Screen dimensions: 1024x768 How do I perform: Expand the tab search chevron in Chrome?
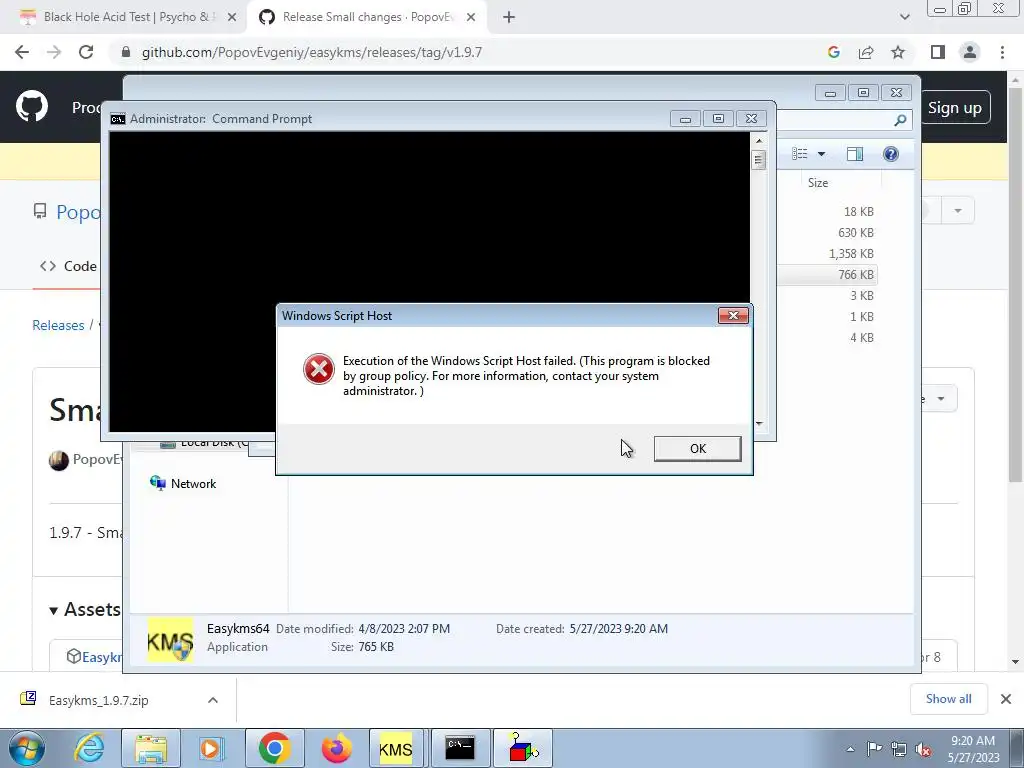(904, 17)
